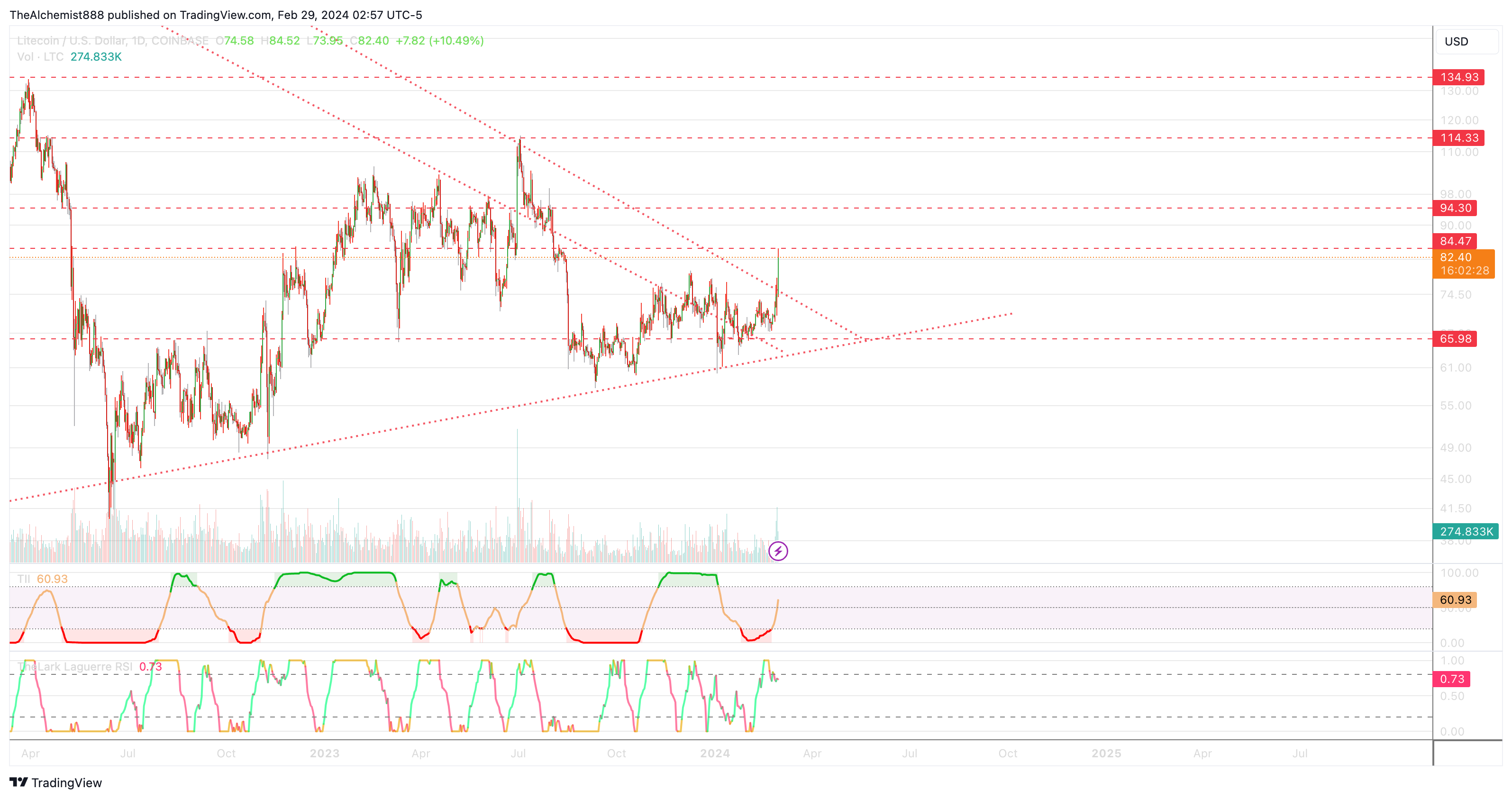This screenshot has height=799, width=1512.
Task: Click the 114.33 red price label
Action: [1458, 138]
